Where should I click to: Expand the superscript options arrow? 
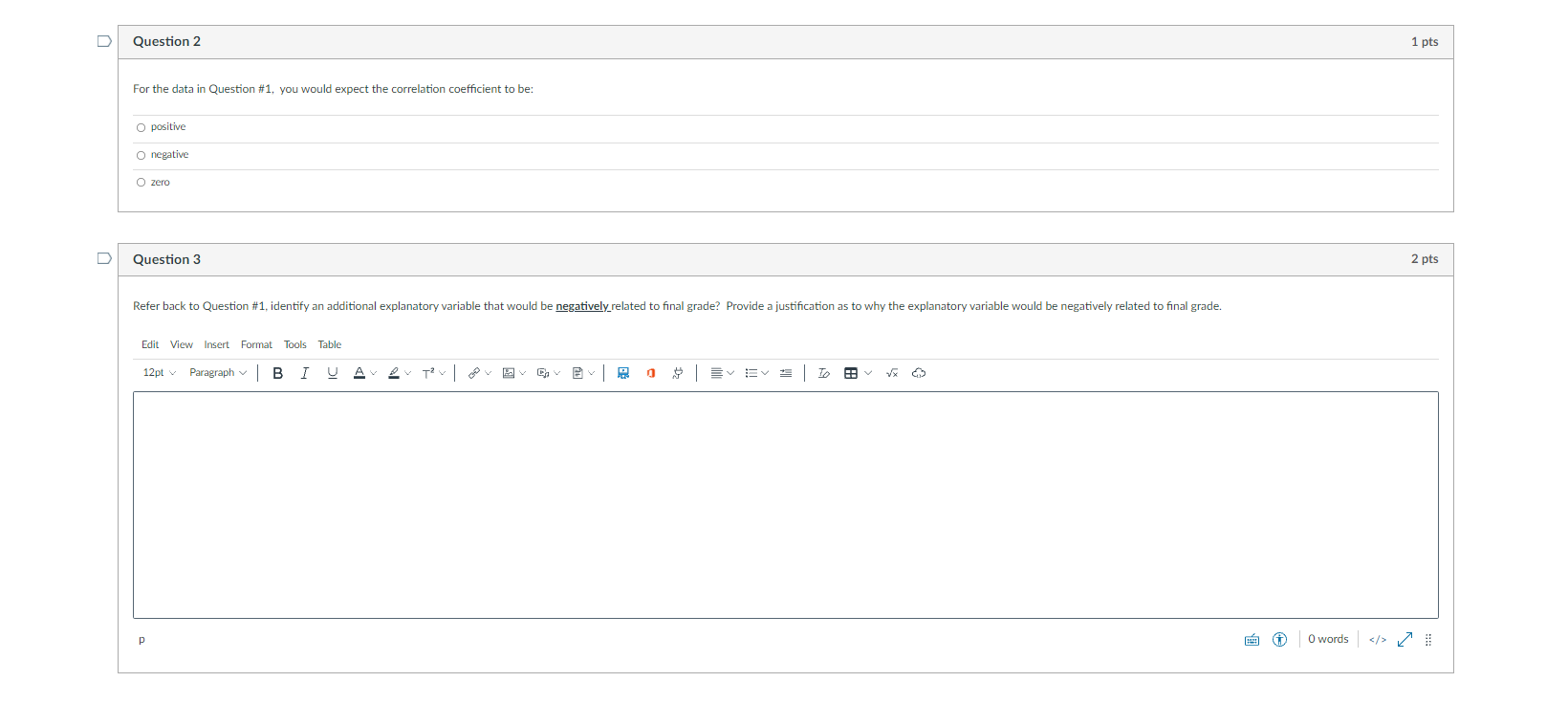tap(443, 373)
